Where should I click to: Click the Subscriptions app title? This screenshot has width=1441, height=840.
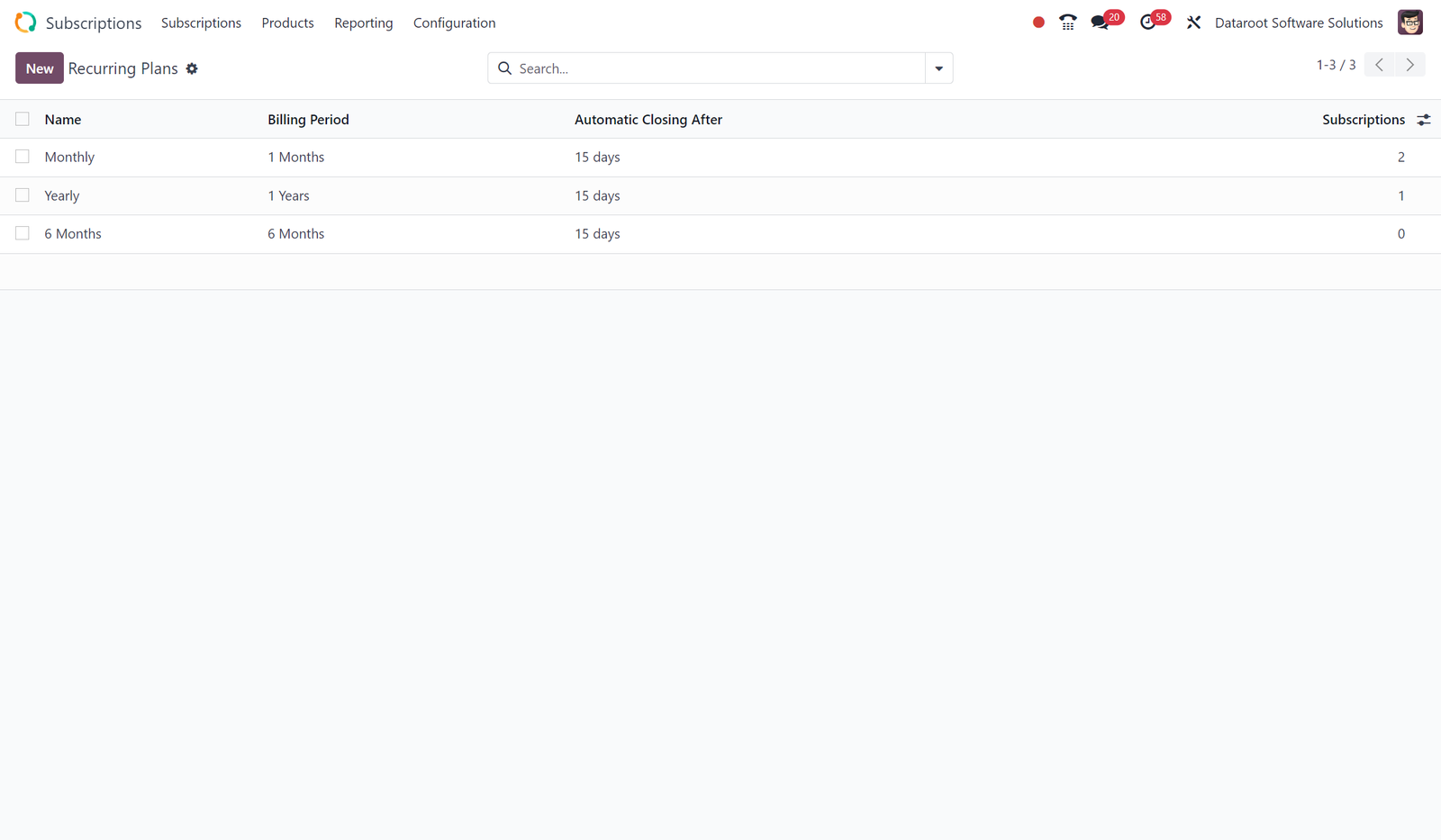(94, 23)
